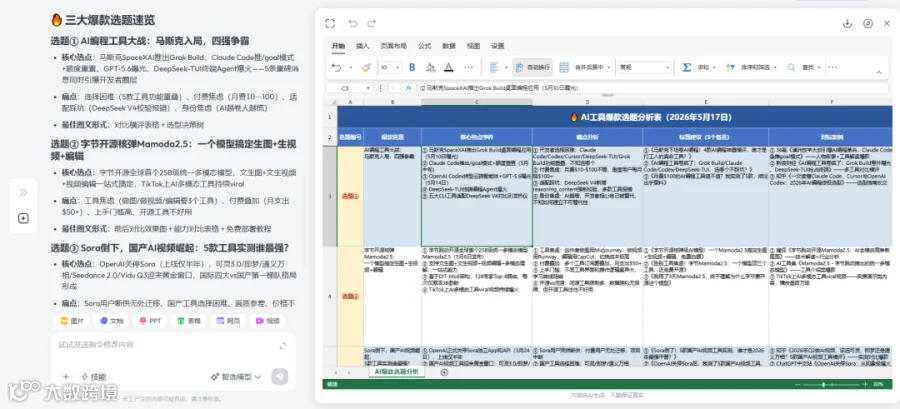Open the font size dropdown
The height and width of the screenshot is (409, 900).
click(x=397, y=68)
